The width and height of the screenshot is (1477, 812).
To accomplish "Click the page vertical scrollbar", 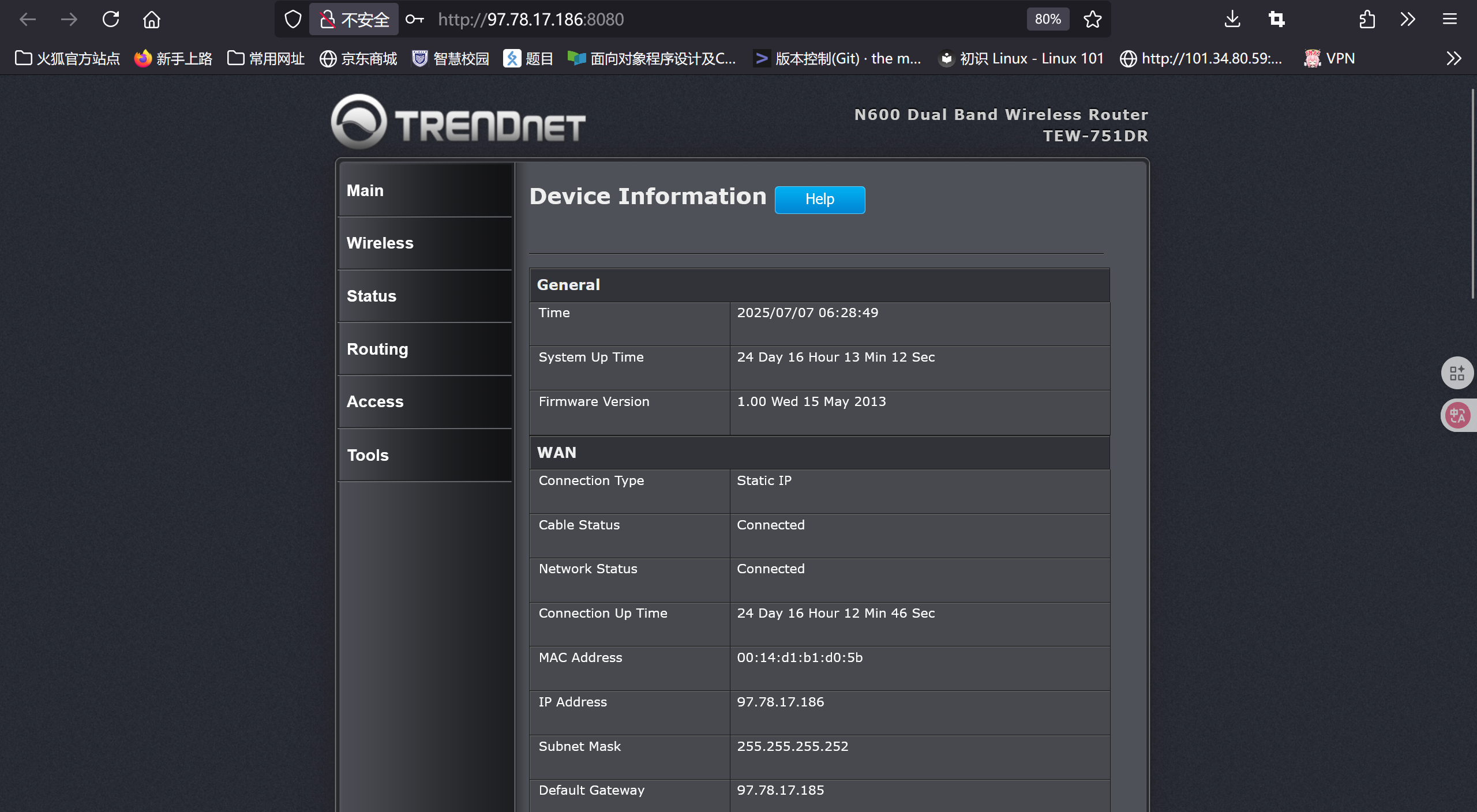I will point(1472,193).
